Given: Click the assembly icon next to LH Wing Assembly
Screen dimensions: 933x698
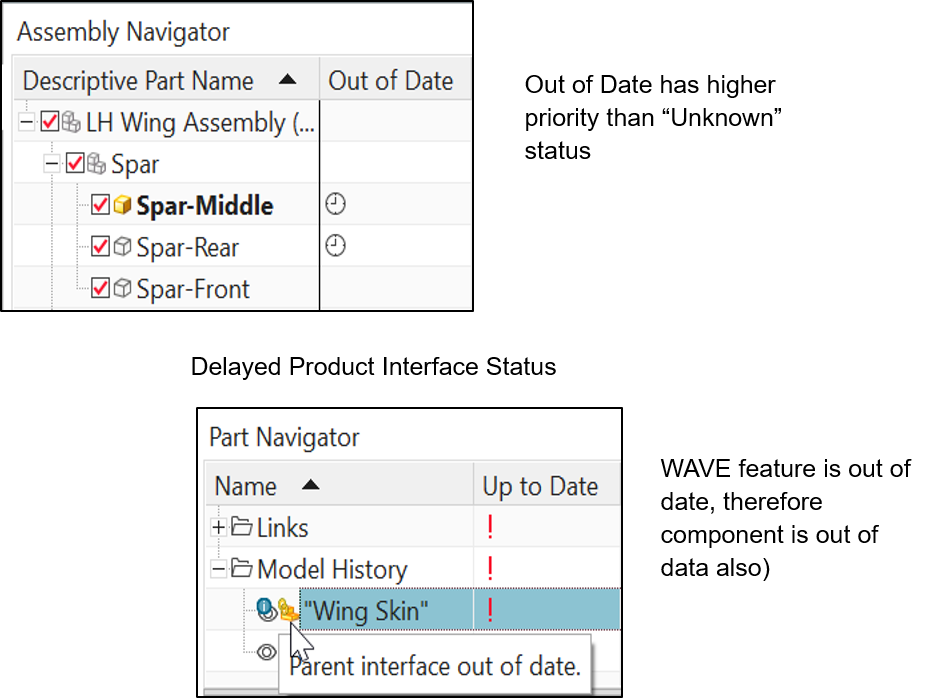Looking at the screenshot, I should click(x=71, y=121).
